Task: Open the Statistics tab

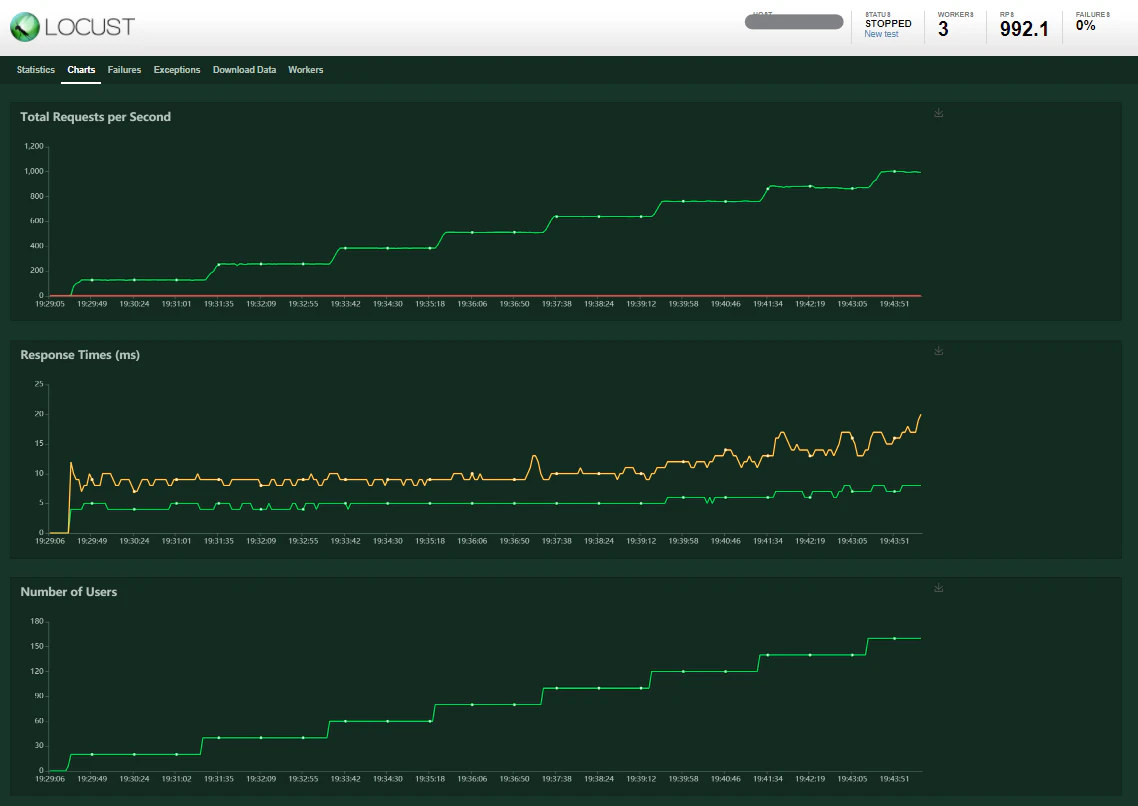Action: (x=36, y=70)
